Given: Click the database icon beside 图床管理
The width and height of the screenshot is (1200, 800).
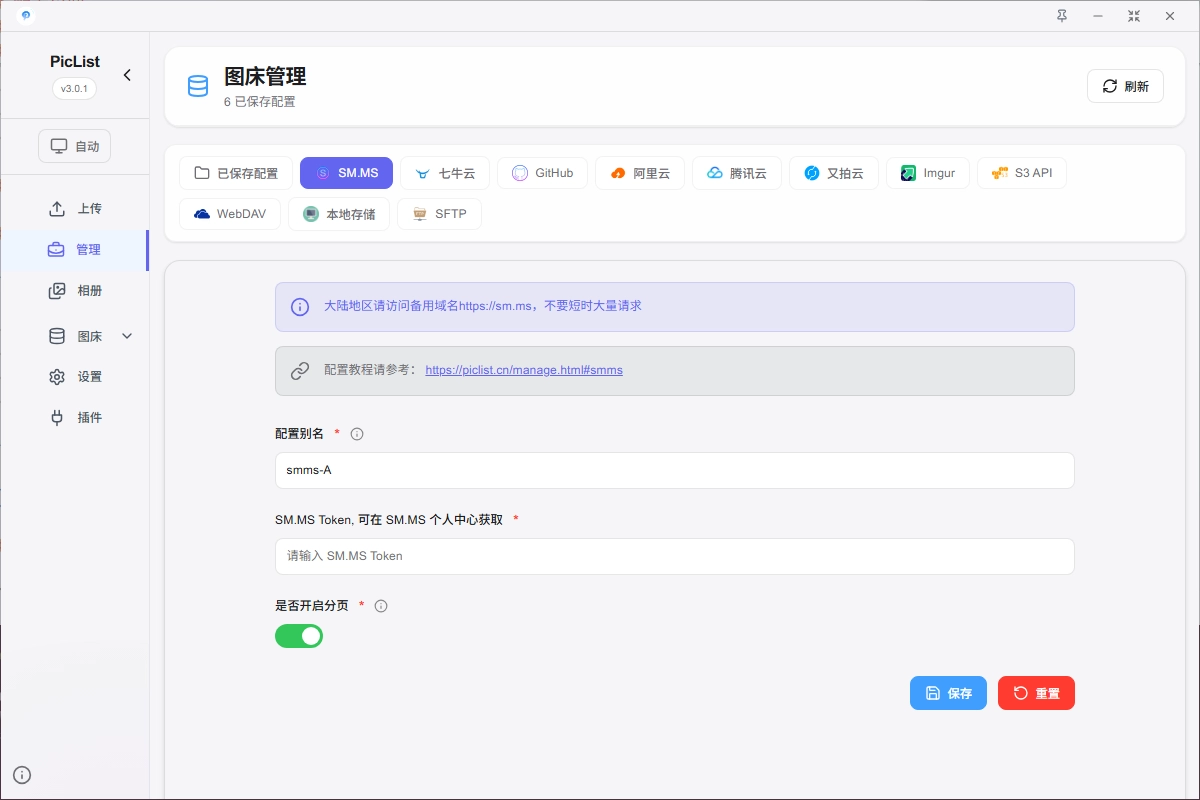Looking at the screenshot, I should [198, 86].
